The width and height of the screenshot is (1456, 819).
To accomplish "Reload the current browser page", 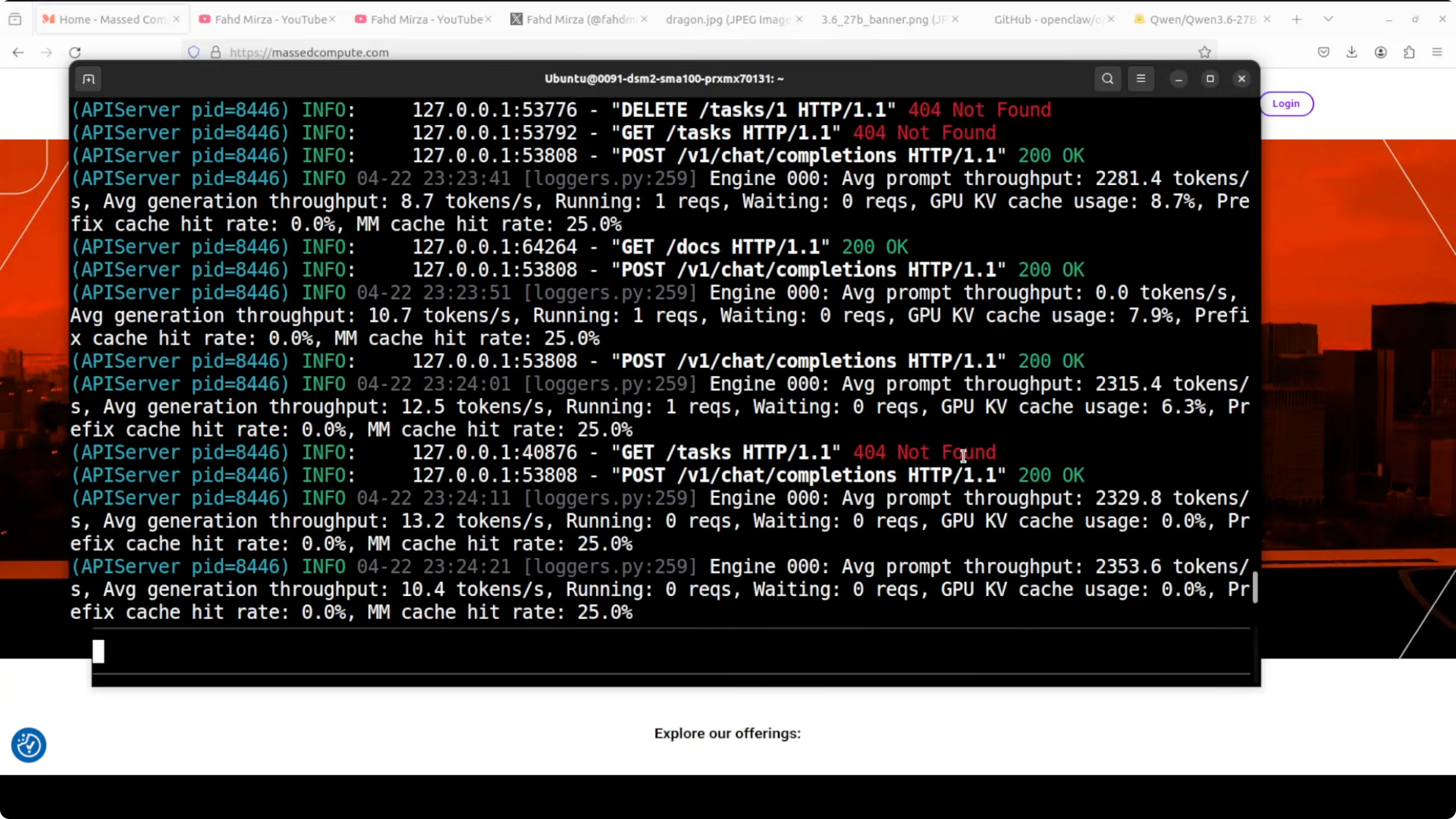I will click(x=75, y=53).
